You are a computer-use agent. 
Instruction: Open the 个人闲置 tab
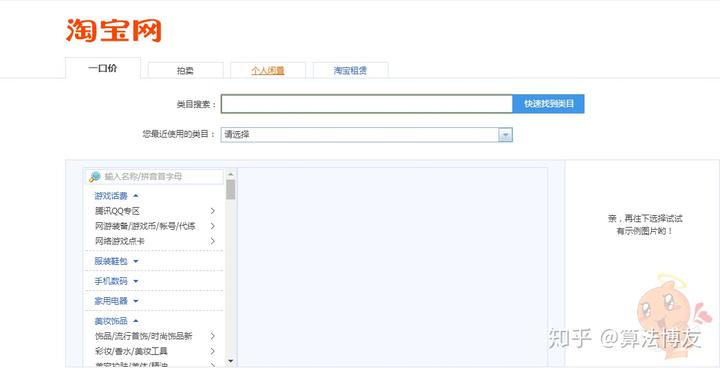[x=268, y=71]
